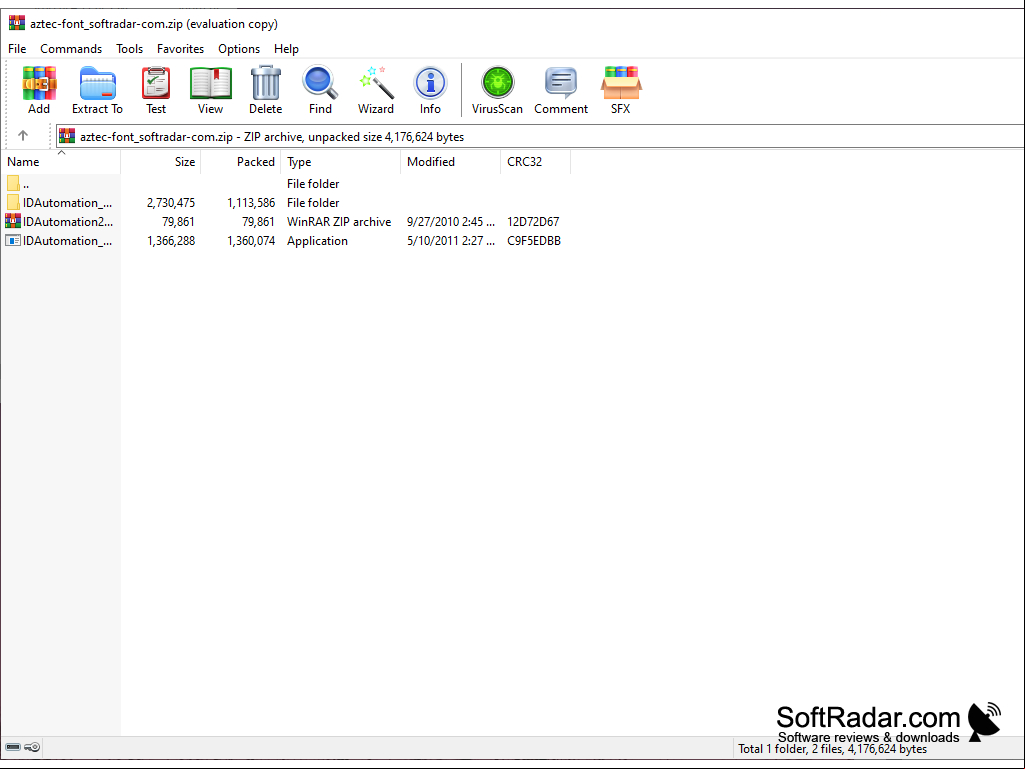Sort by Name column header

61,162
